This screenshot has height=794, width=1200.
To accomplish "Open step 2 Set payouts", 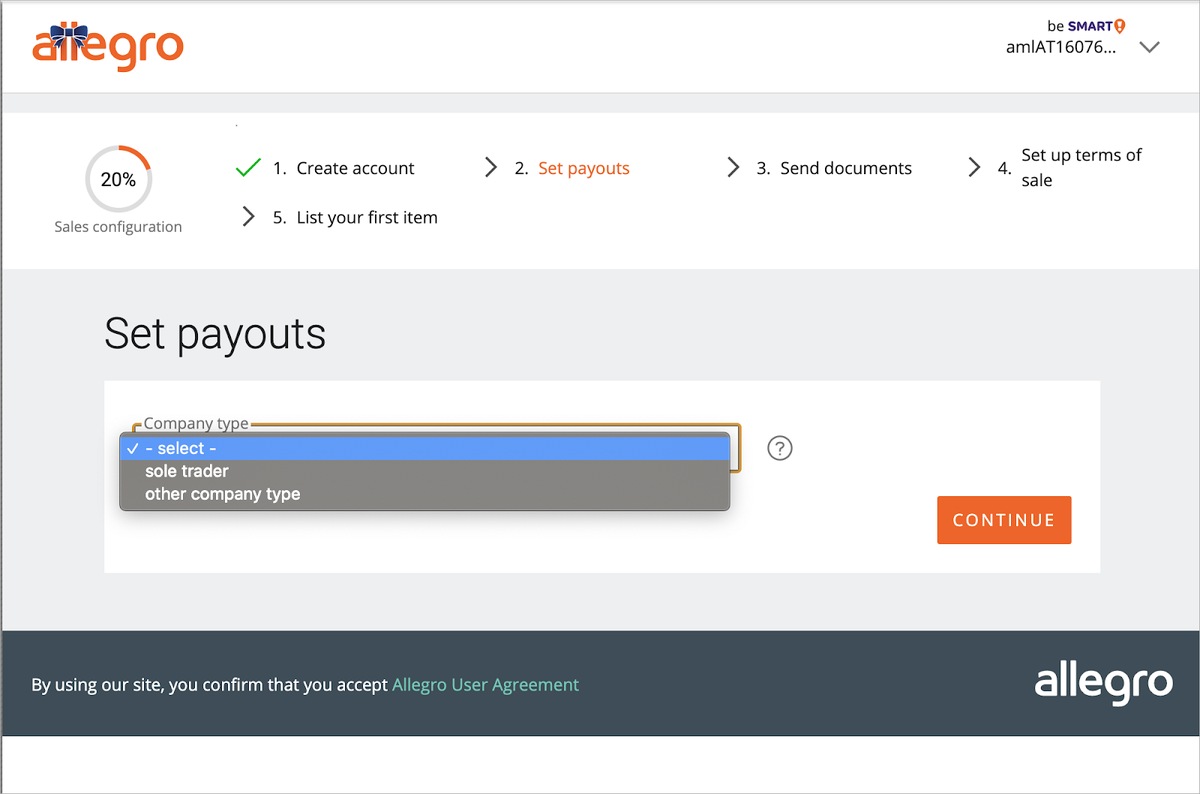I will tap(584, 168).
